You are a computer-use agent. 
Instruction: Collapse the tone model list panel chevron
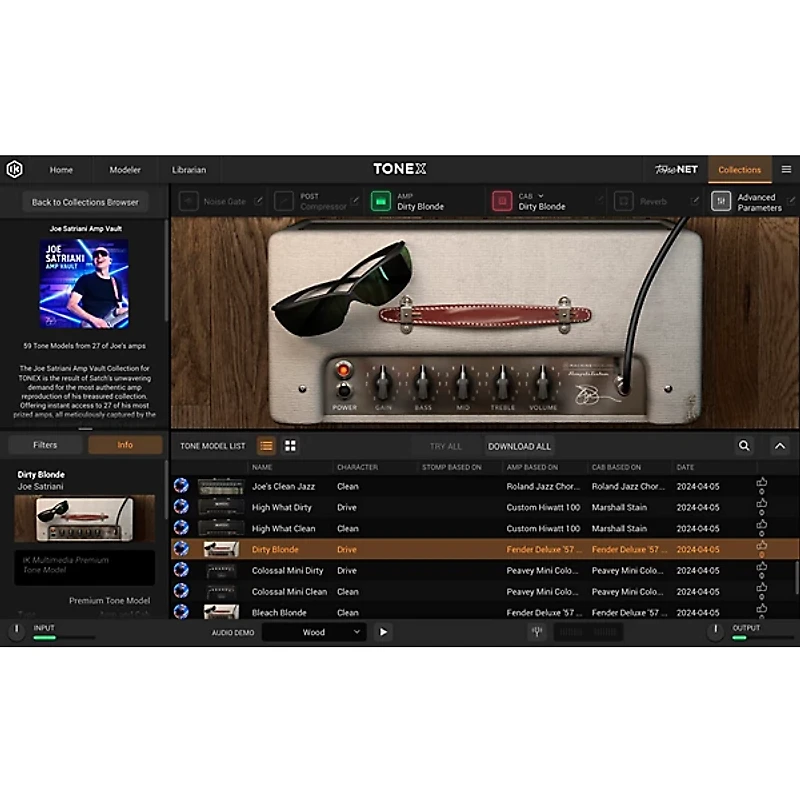[x=780, y=446]
